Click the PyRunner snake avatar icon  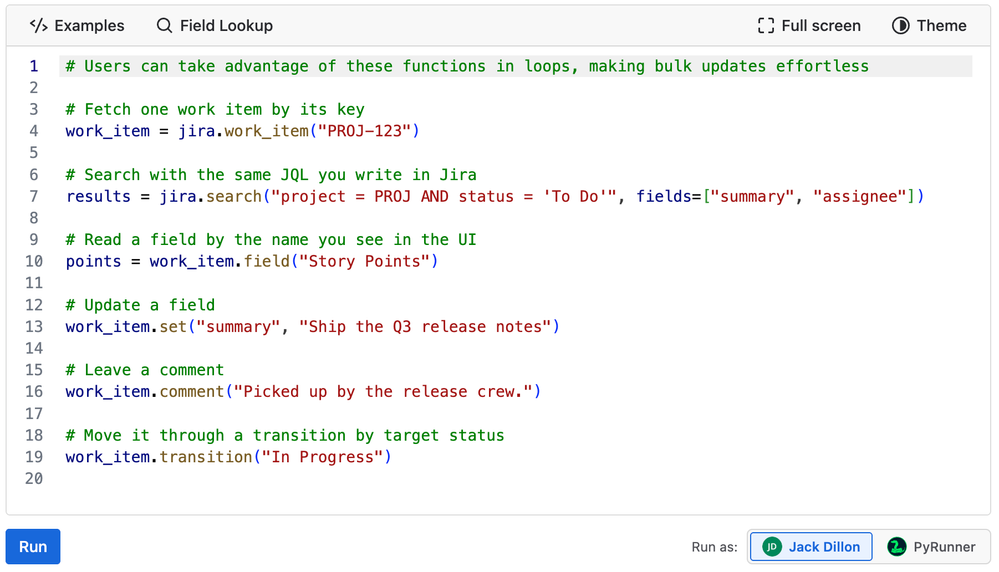tap(897, 547)
